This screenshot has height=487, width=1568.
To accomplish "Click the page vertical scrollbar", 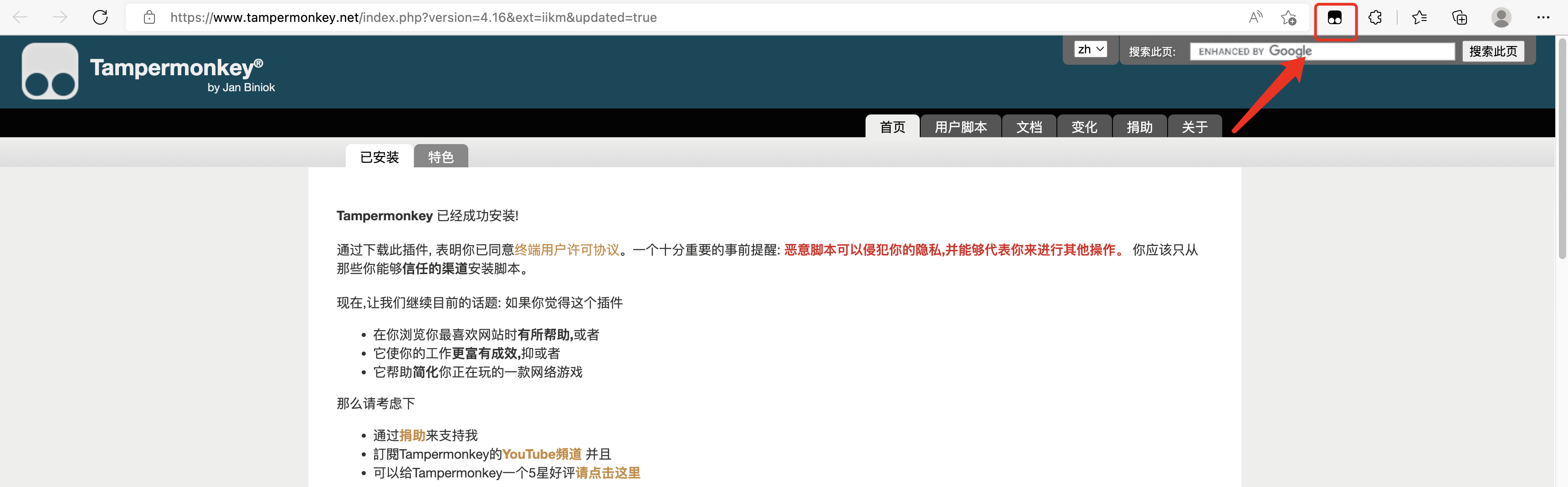I will (1562, 148).
